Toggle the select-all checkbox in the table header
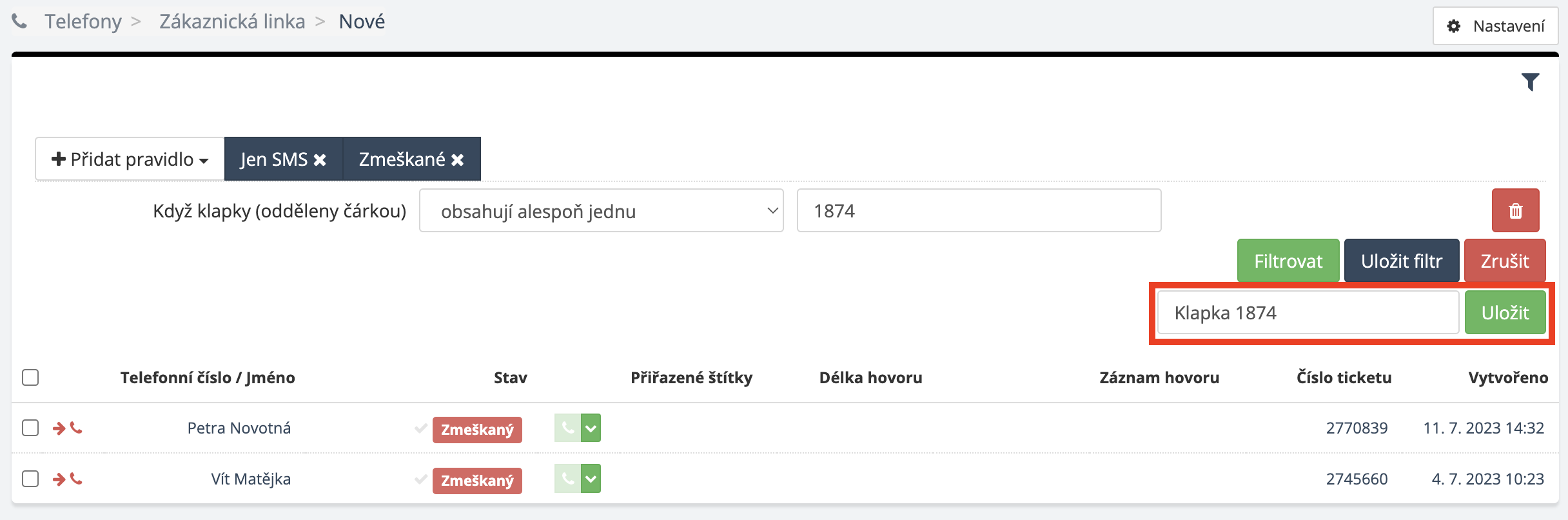 tap(30, 377)
